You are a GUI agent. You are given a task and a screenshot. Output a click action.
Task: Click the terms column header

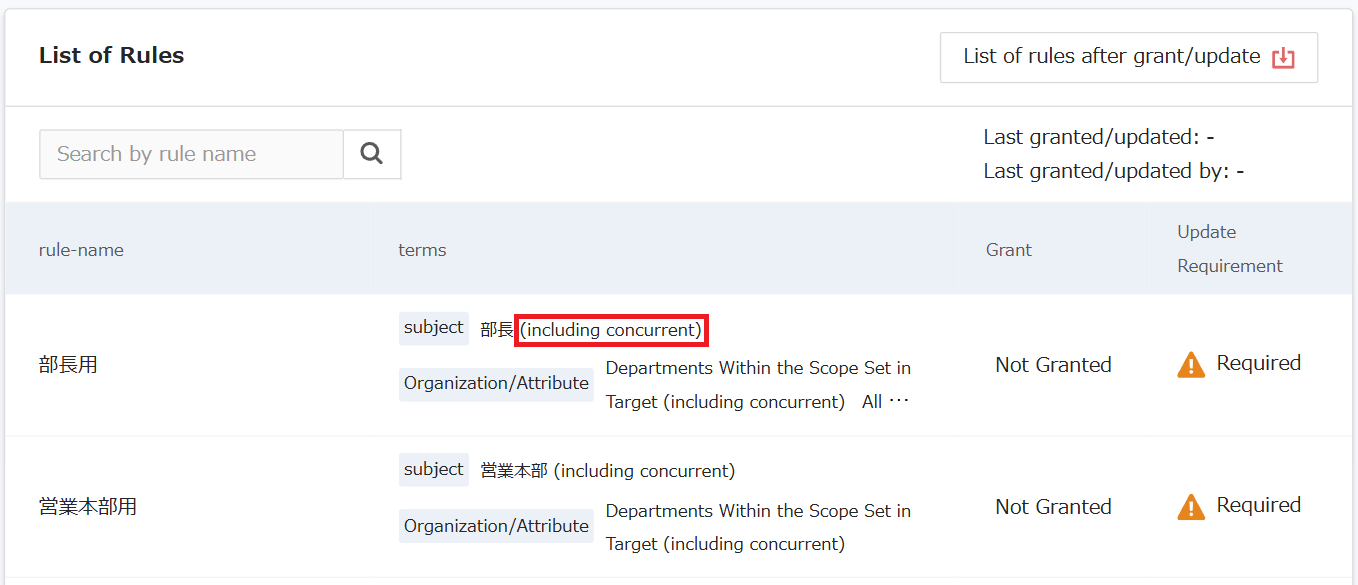(422, 250)
